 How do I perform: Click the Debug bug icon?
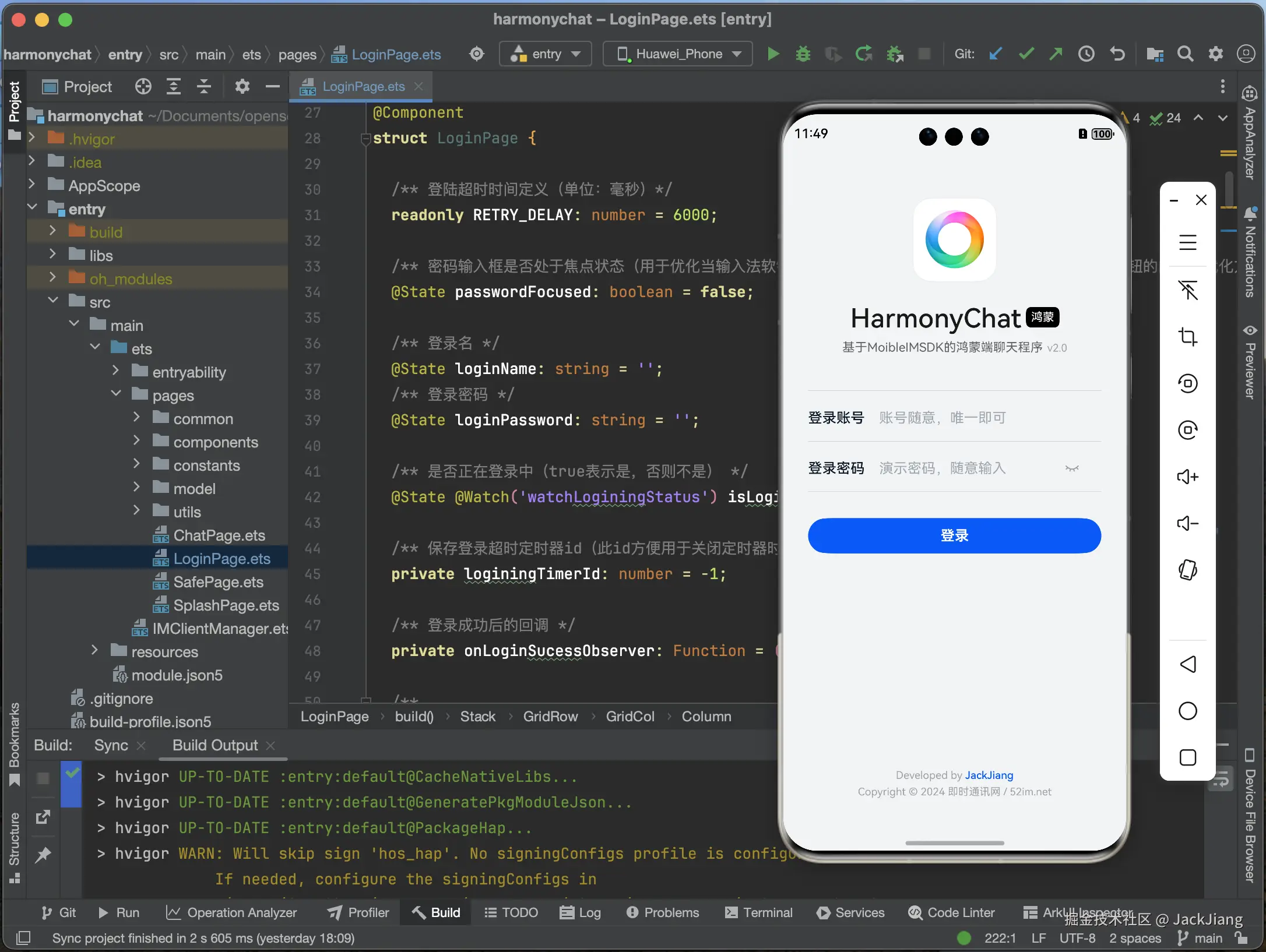tap(803, 54)
